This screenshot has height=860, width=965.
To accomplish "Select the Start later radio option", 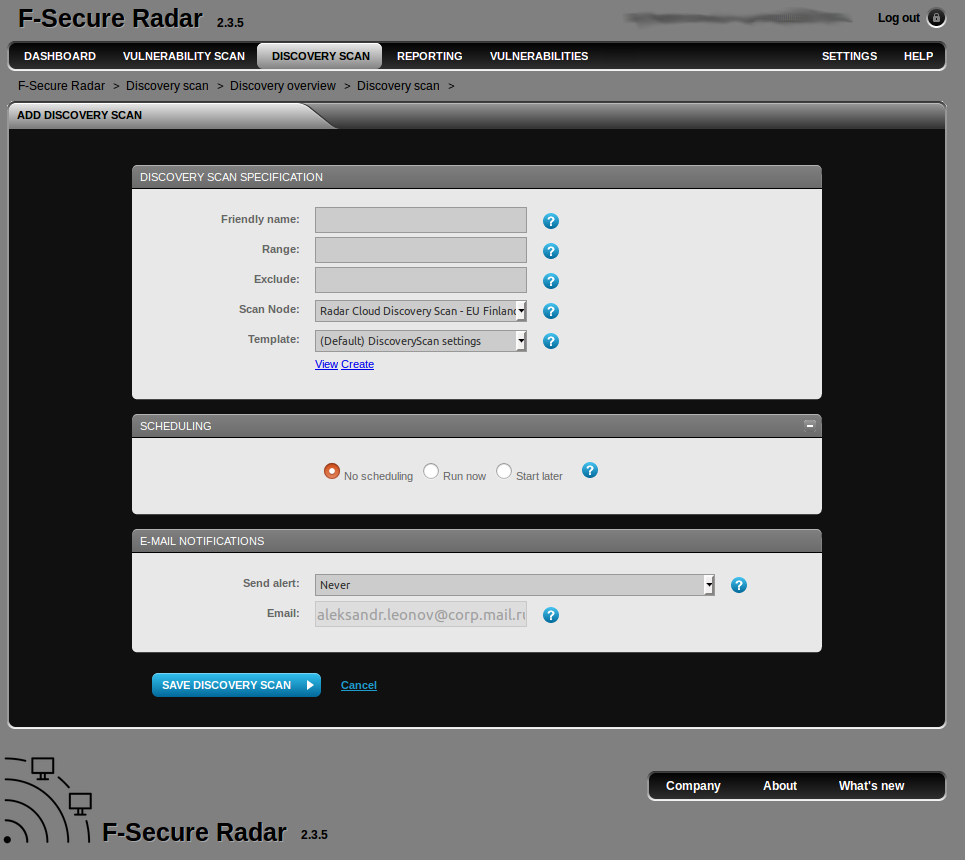I will (x=504, y=472).
